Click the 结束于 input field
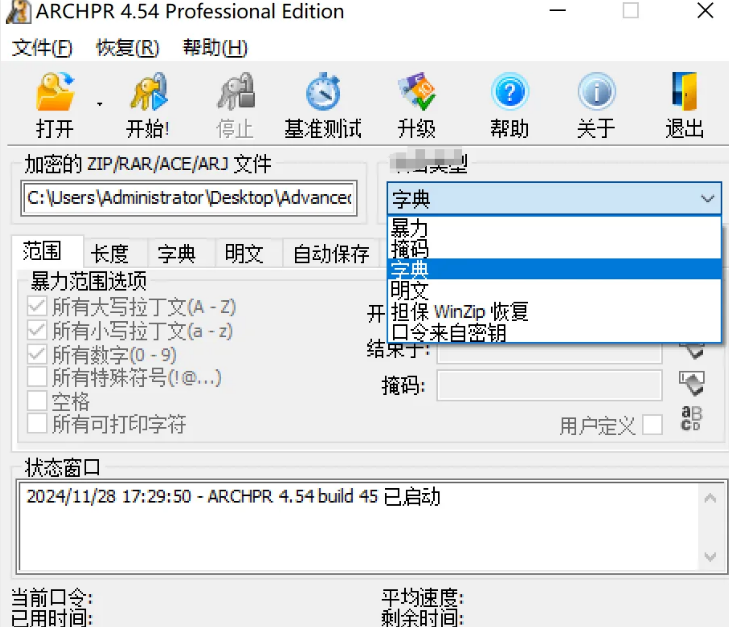The width and height of the screenshot is (729, 627). [x=550, y=353]
